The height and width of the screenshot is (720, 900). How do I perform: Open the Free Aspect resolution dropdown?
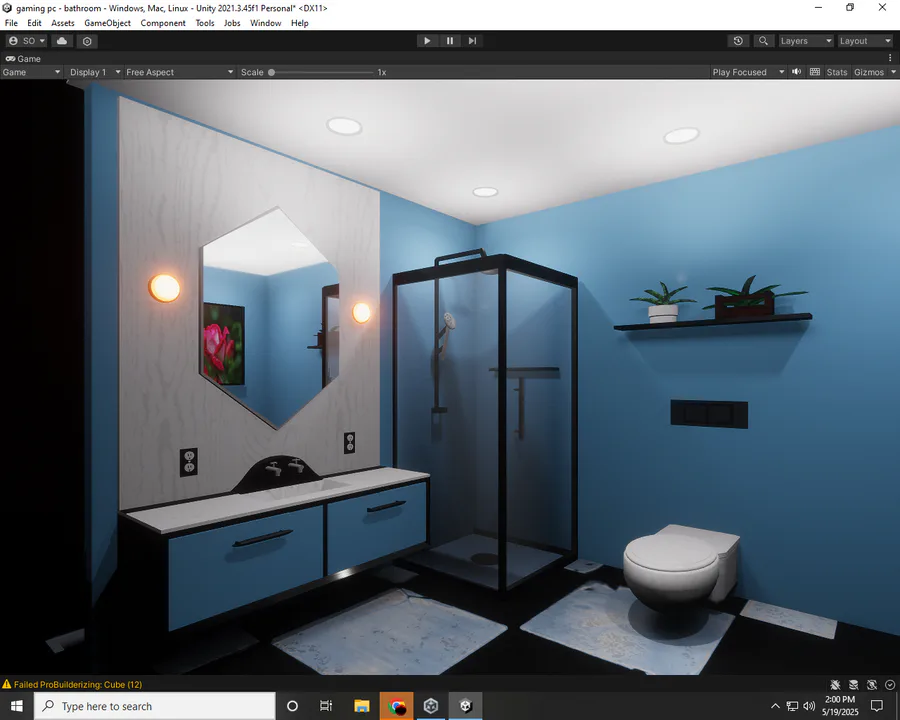(x=180, y=72)
